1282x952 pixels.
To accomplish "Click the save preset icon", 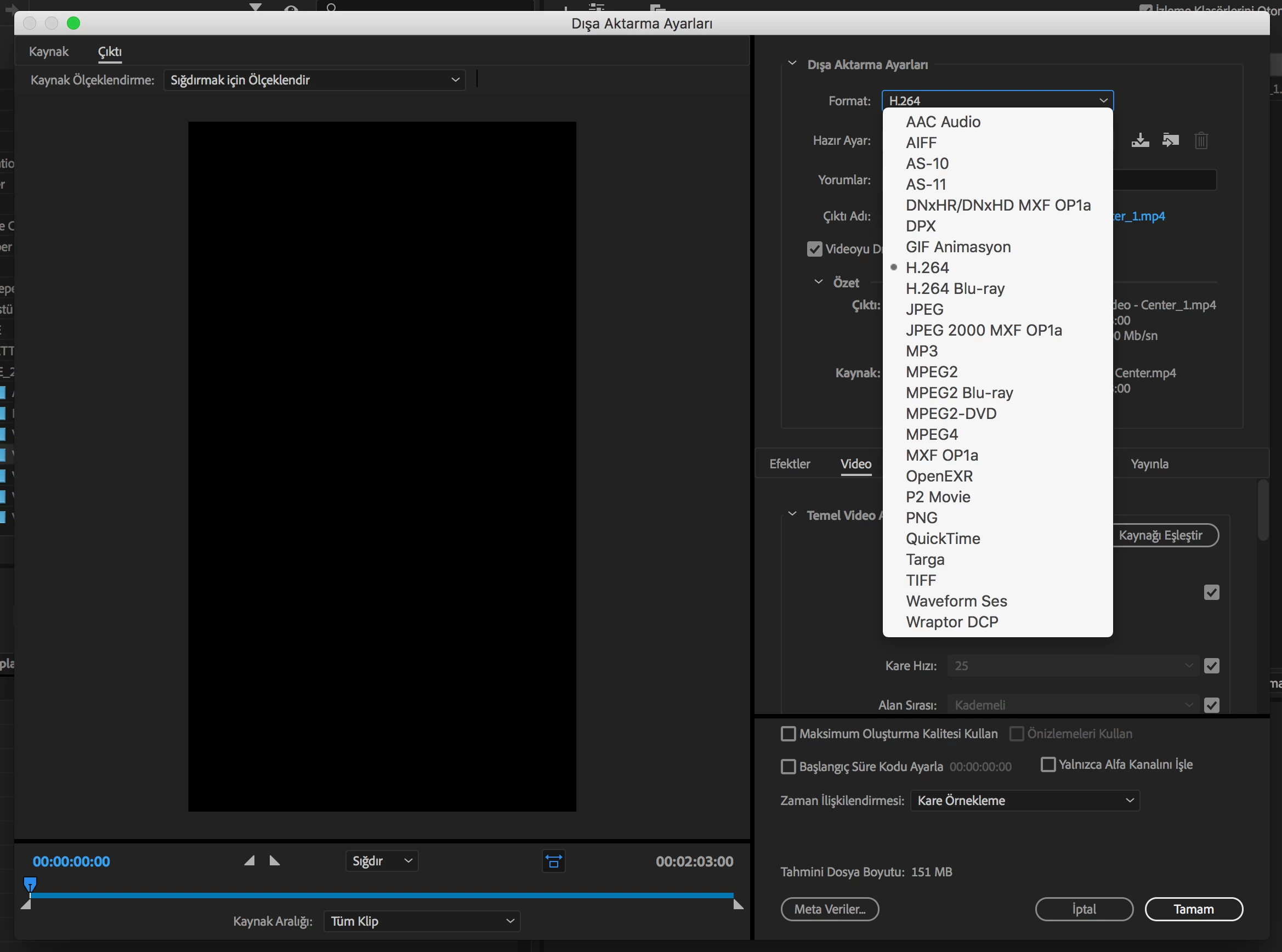I will [1139, 140].
